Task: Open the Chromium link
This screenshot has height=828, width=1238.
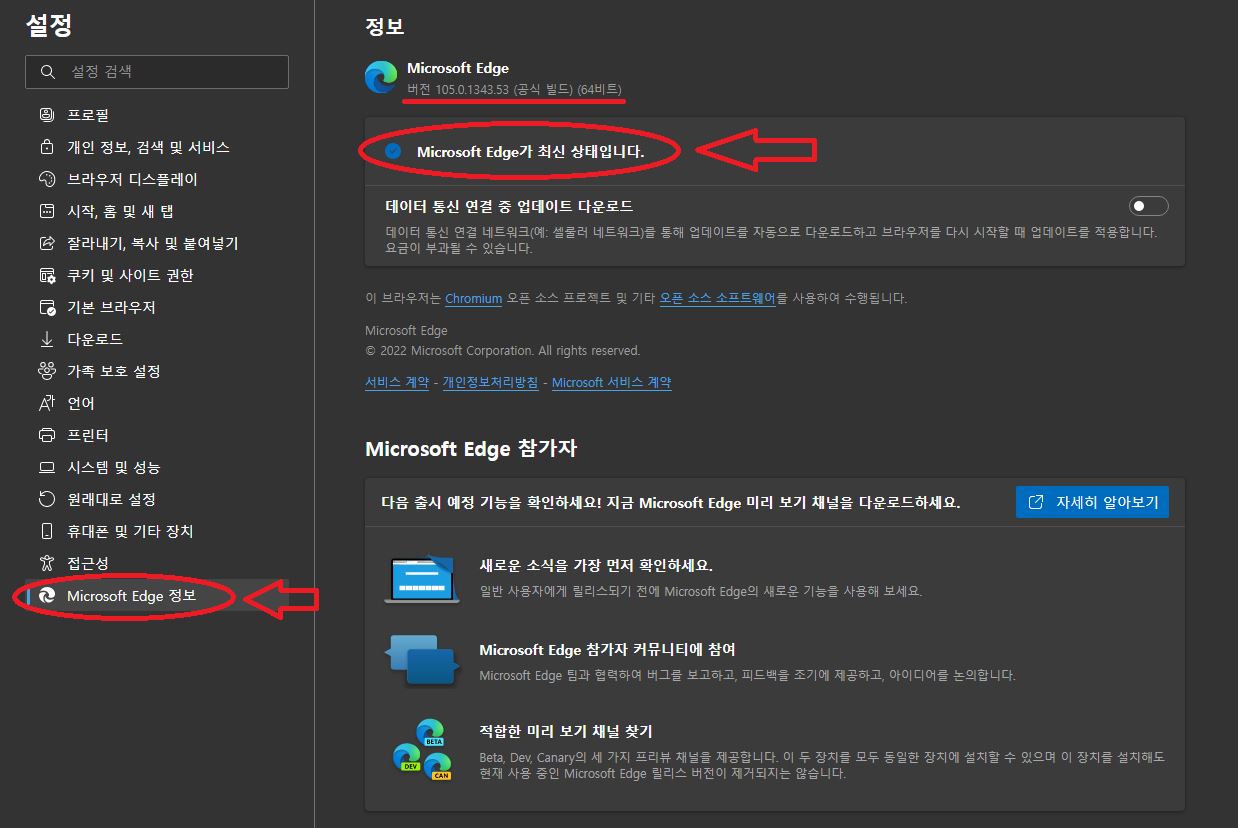Action: pyautogui.click(x=473, y=298)
